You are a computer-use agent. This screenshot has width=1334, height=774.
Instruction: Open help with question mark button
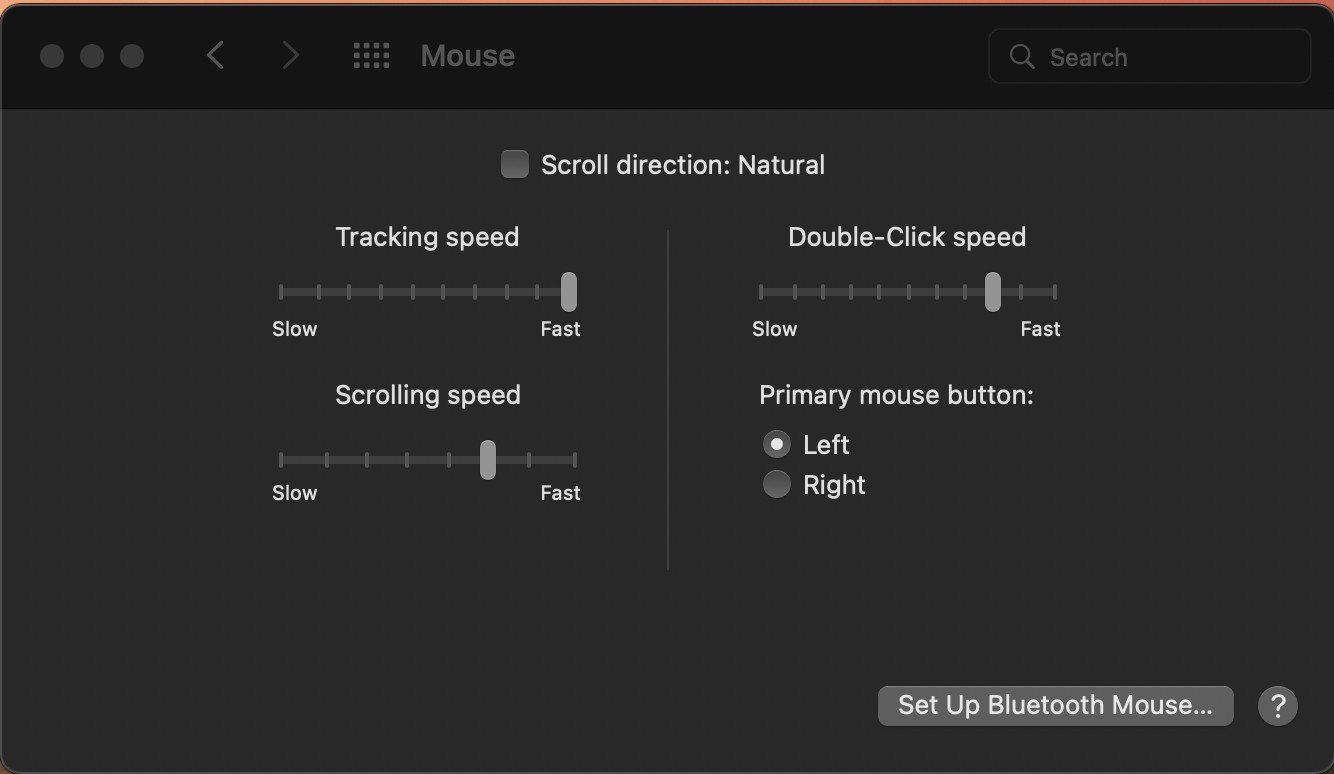[1277, 706]
